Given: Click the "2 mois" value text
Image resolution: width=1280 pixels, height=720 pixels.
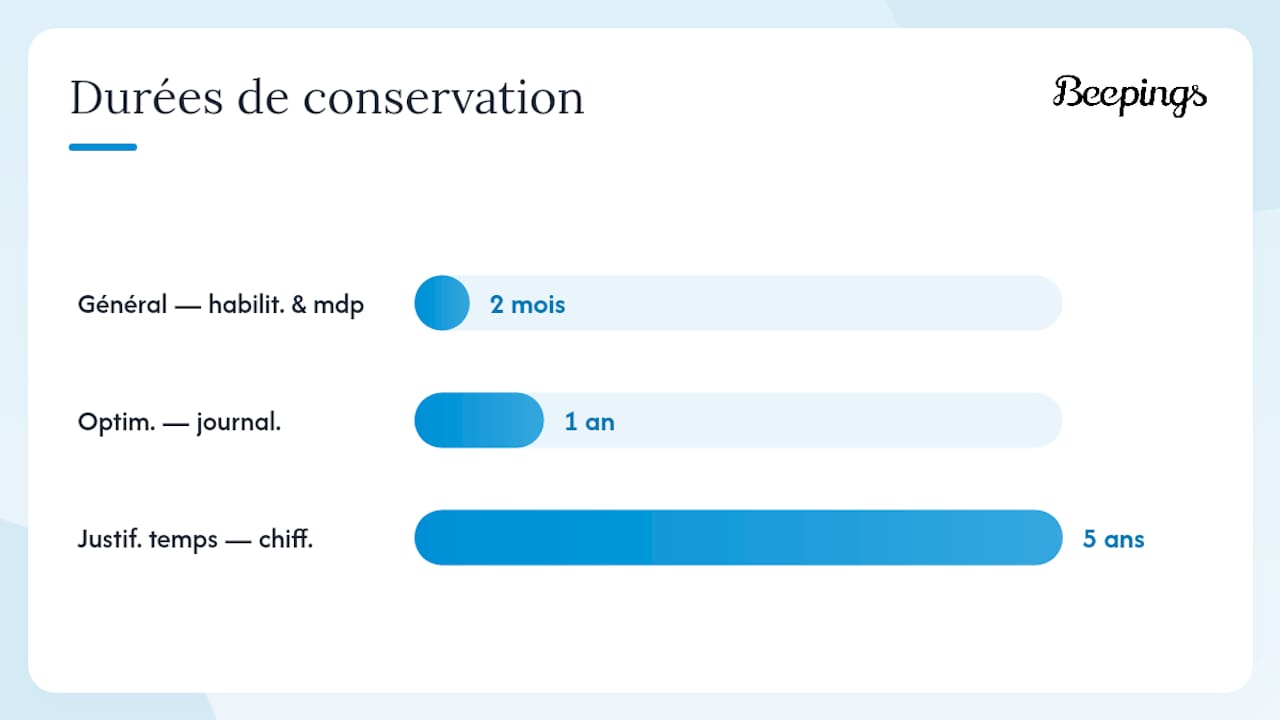Looking at the screenshot, I should coord(528,304).
